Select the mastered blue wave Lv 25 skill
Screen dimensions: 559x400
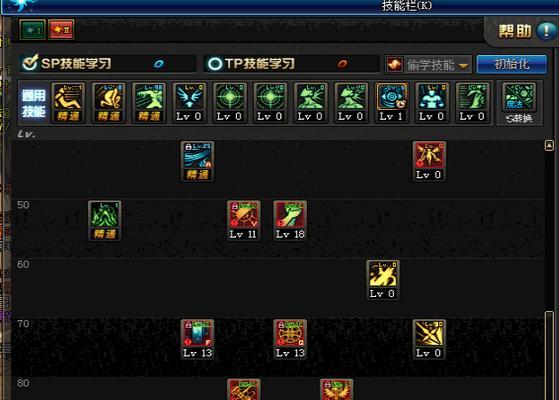point(197,161)
